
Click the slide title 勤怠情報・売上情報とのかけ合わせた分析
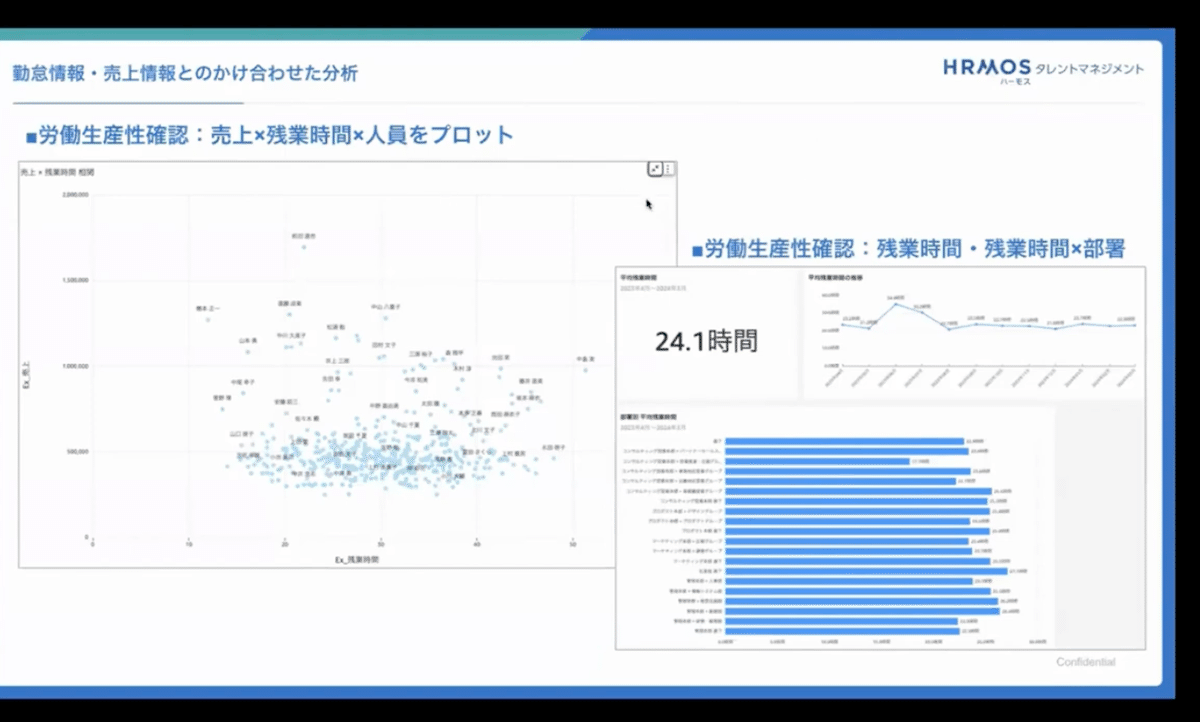tap(185, 73)
